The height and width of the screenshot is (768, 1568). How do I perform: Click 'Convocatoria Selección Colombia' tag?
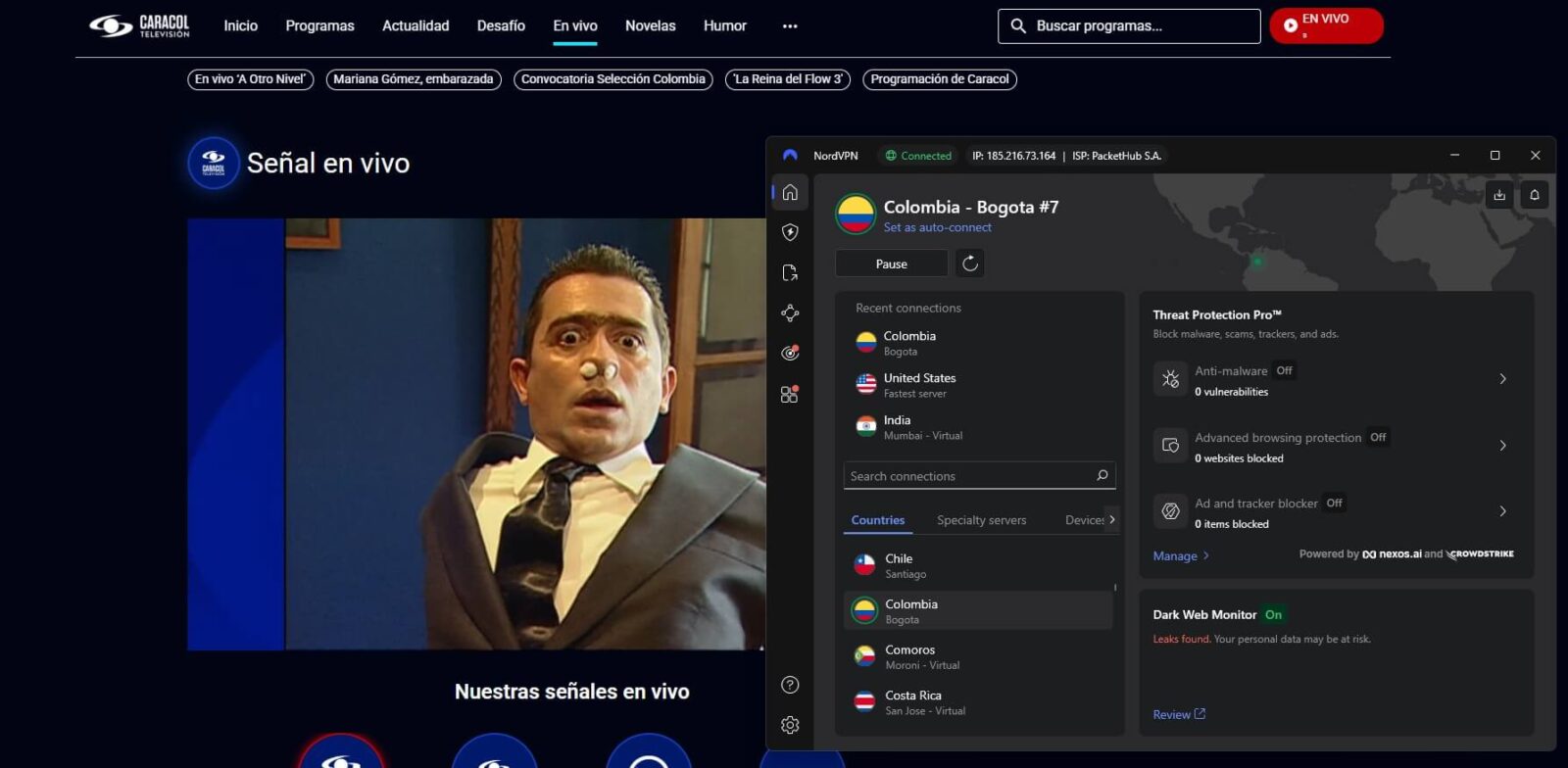click(x=612, y=79)
